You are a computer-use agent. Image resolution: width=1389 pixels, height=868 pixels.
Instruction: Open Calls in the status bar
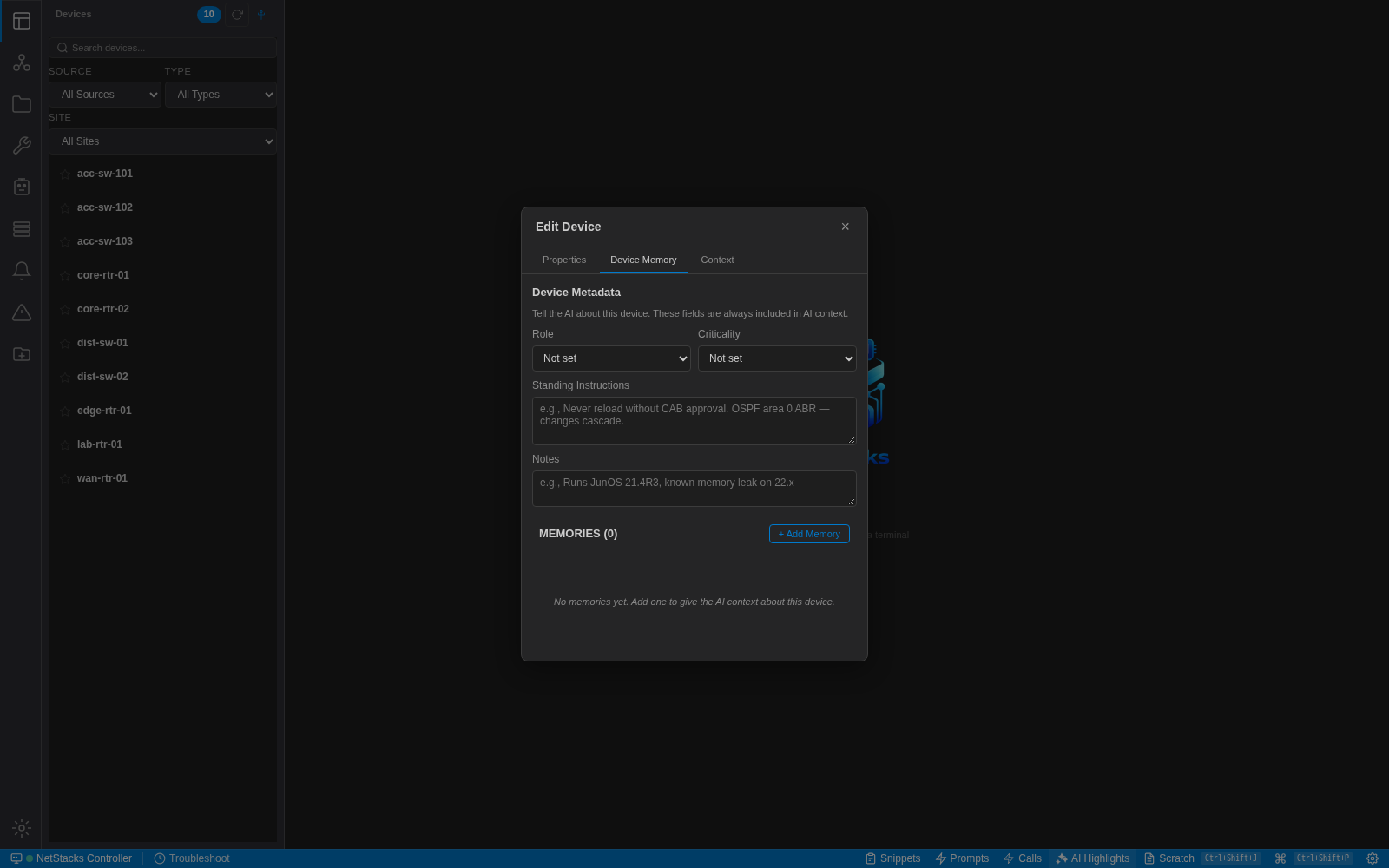click(x=1023, y=858)
